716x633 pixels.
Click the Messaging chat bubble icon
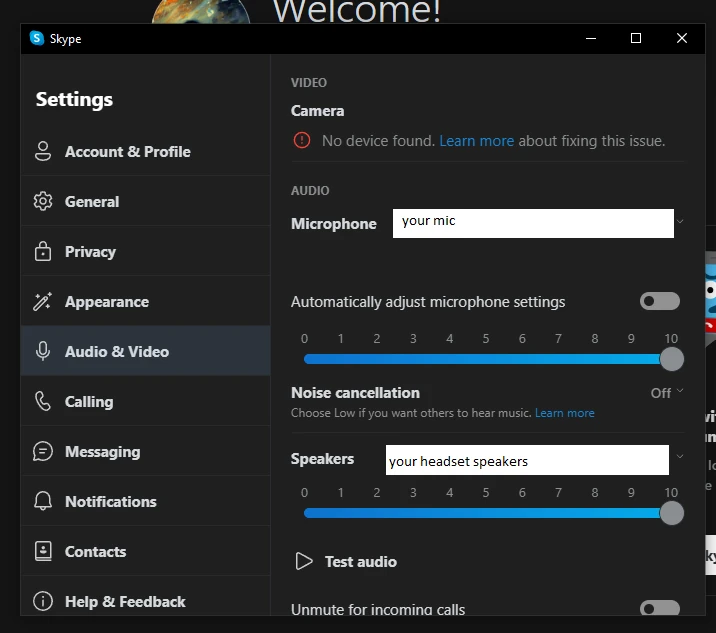43,451
